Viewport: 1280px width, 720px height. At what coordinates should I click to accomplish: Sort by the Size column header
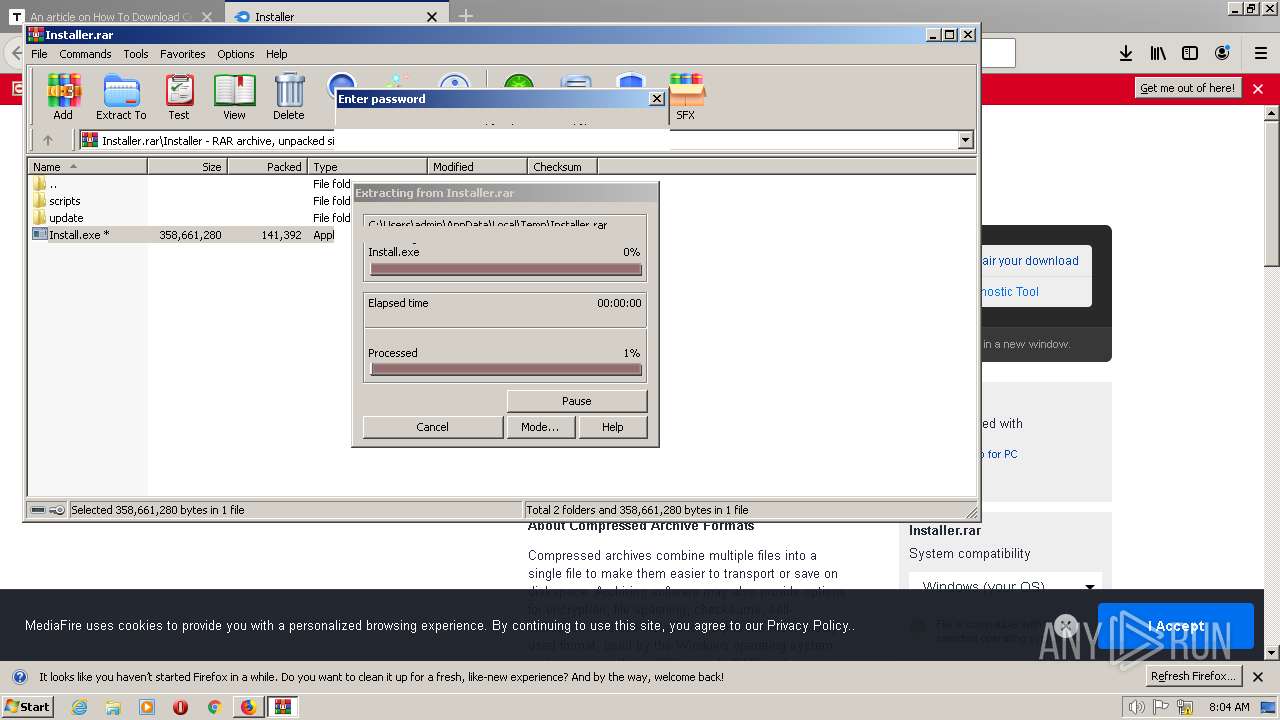coord(188,167)
